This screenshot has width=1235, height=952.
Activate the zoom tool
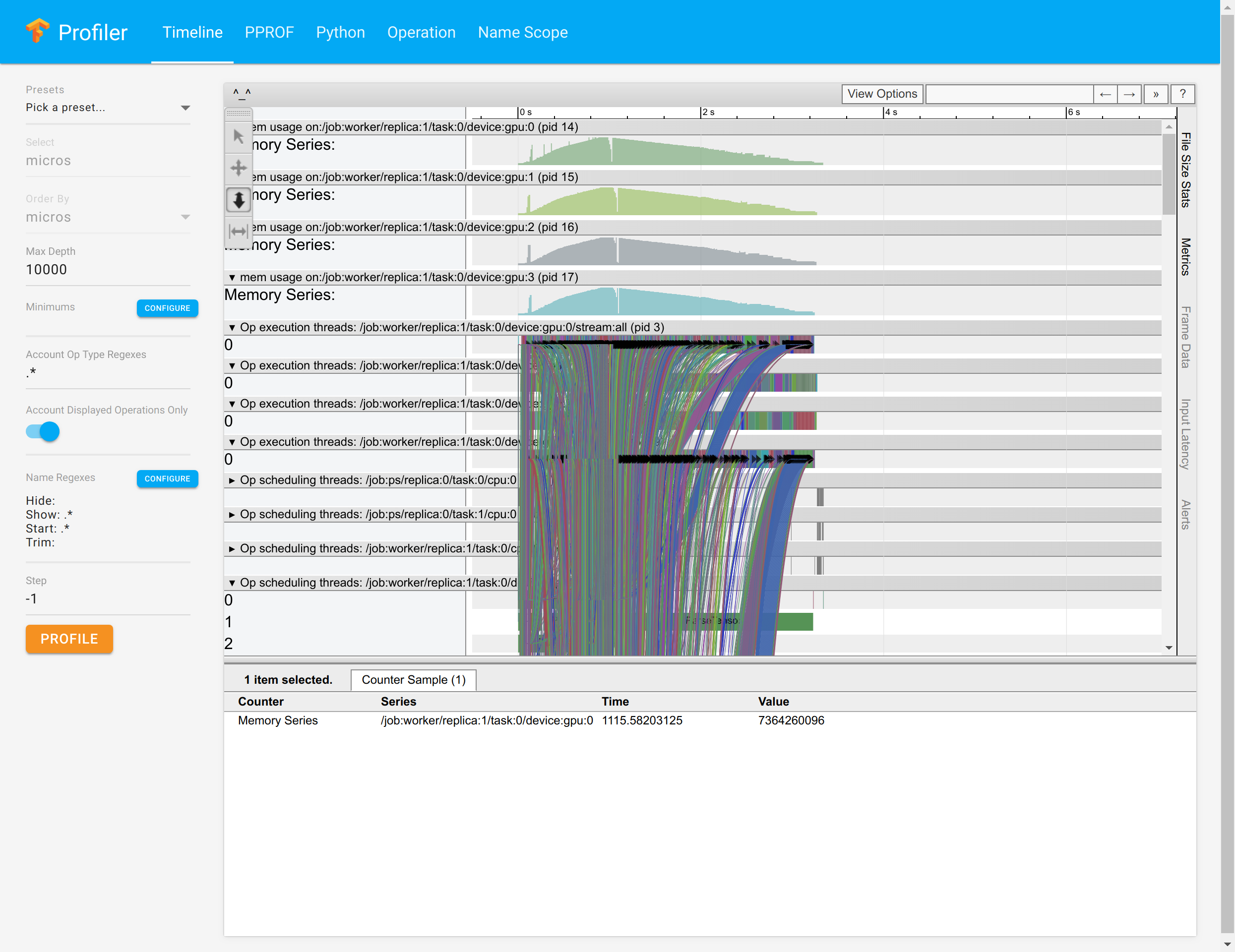coord(238,199)
